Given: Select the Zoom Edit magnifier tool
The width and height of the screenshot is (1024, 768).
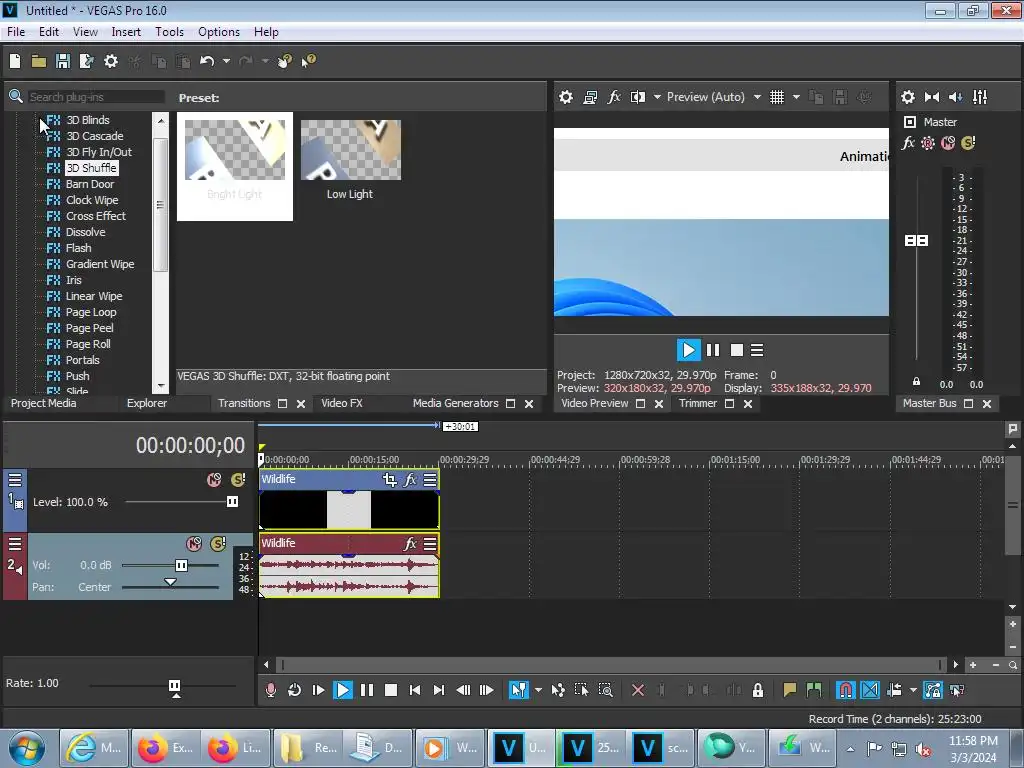Looking at the screenshot, I should tap(605, 690).
